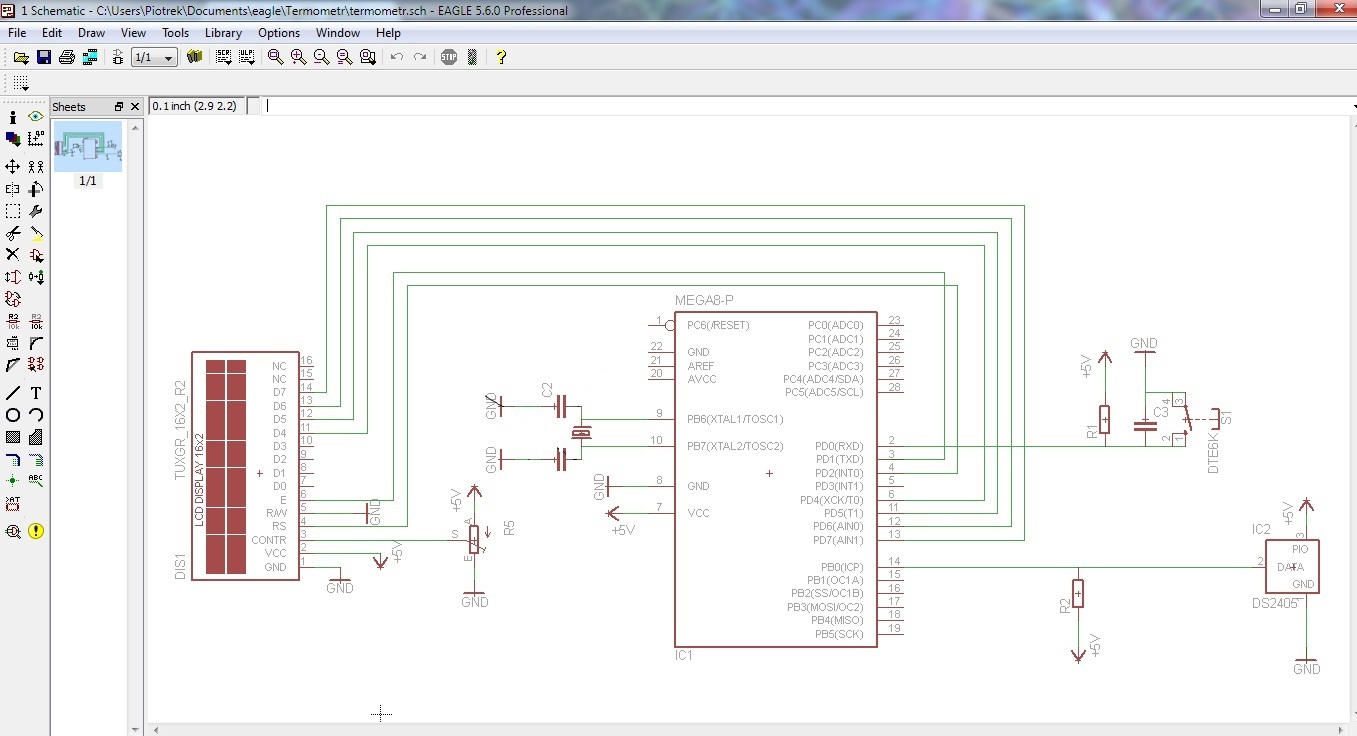Activate the Text tool

[x=36, y=393]
